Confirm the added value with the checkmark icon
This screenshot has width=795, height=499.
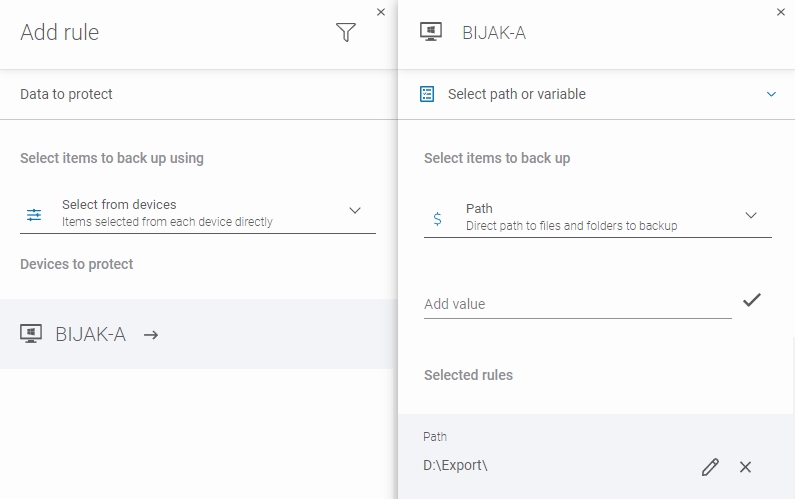(x=752, y=300)
